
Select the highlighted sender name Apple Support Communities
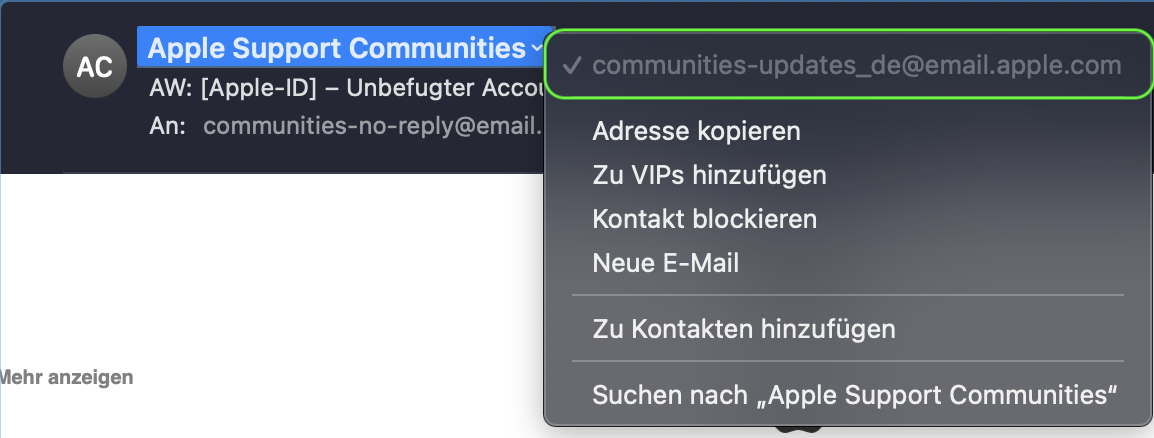[336, 48]
